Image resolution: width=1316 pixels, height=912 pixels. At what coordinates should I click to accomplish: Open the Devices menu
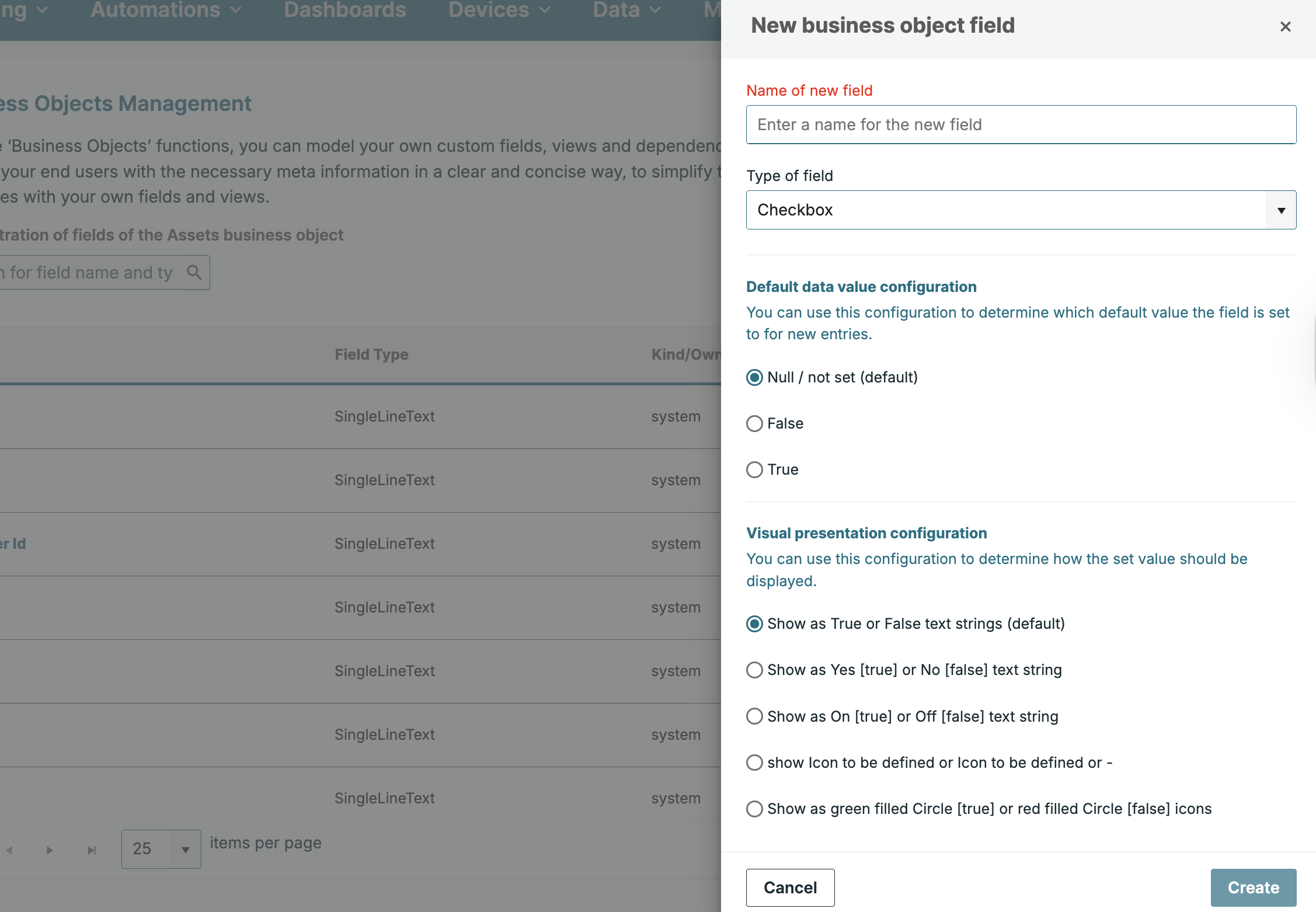click(499, 10)
